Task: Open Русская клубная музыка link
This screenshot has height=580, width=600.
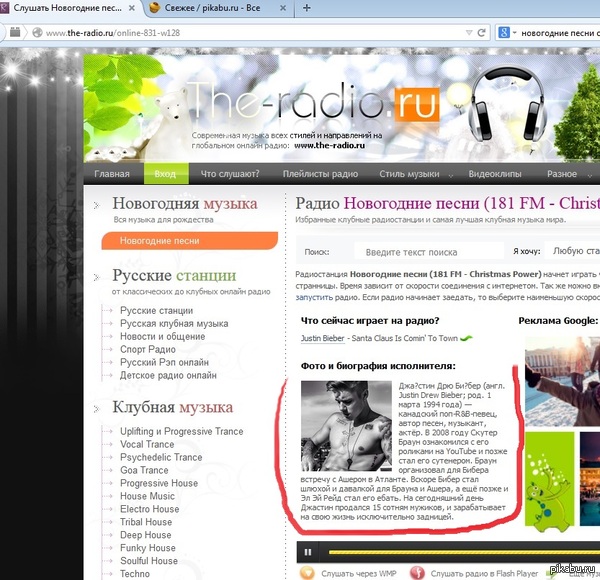Action: click(174, 324)
